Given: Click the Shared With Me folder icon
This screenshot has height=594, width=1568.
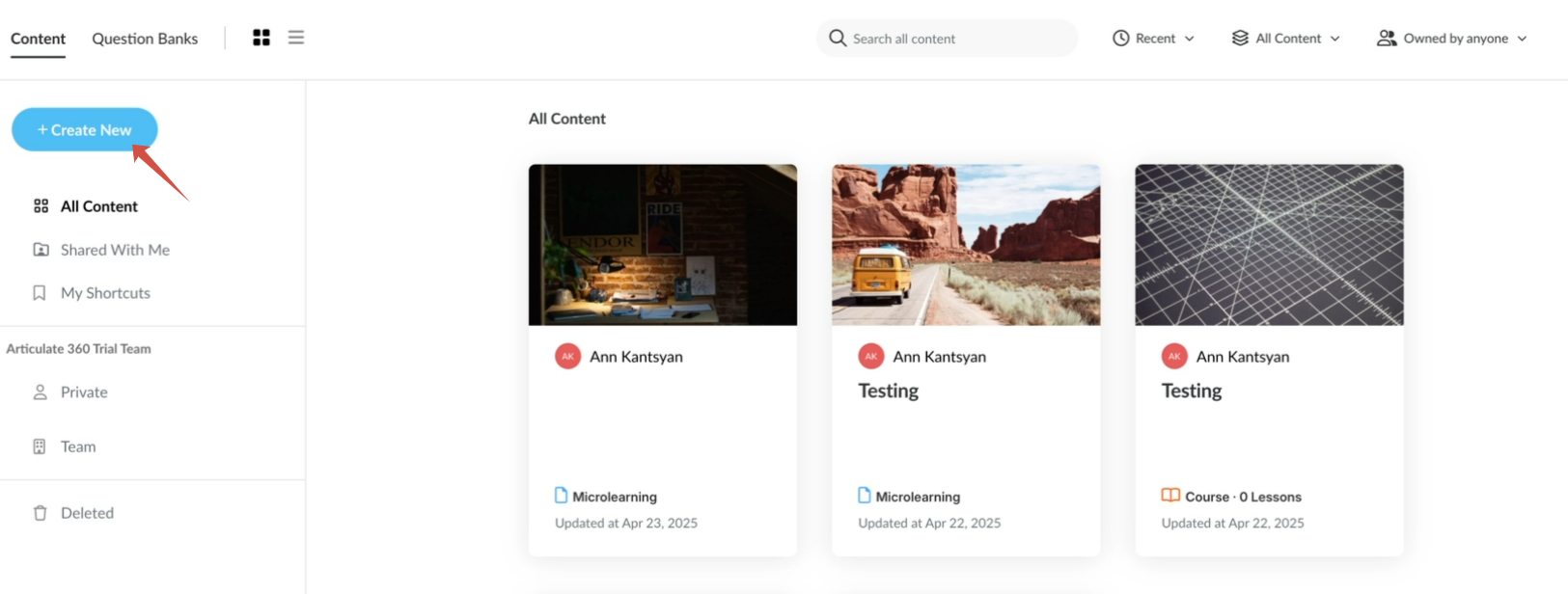Looking at the screenshot, I should click(x=41, y=250).
